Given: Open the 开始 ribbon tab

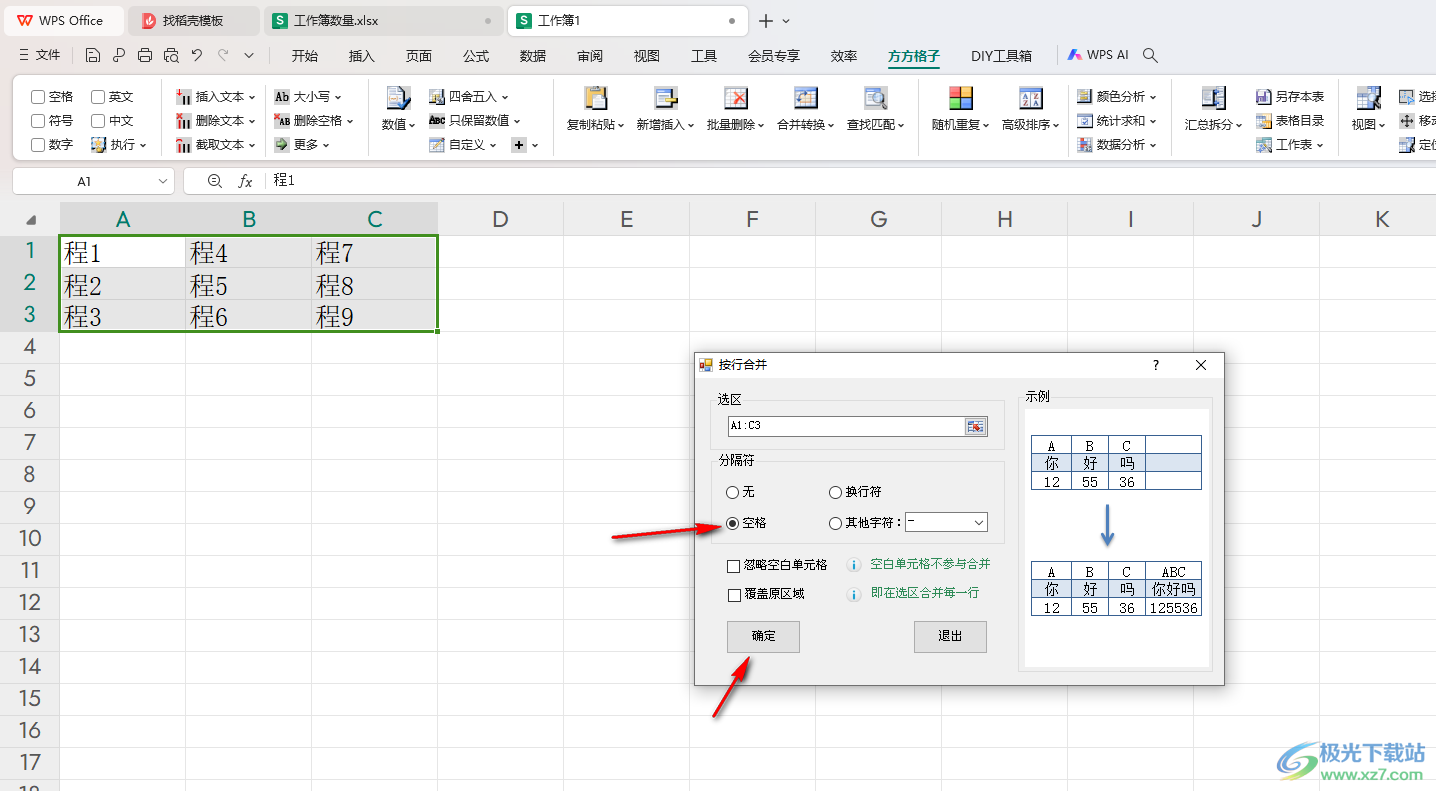Looking at the screenshot, I should 305,56.
